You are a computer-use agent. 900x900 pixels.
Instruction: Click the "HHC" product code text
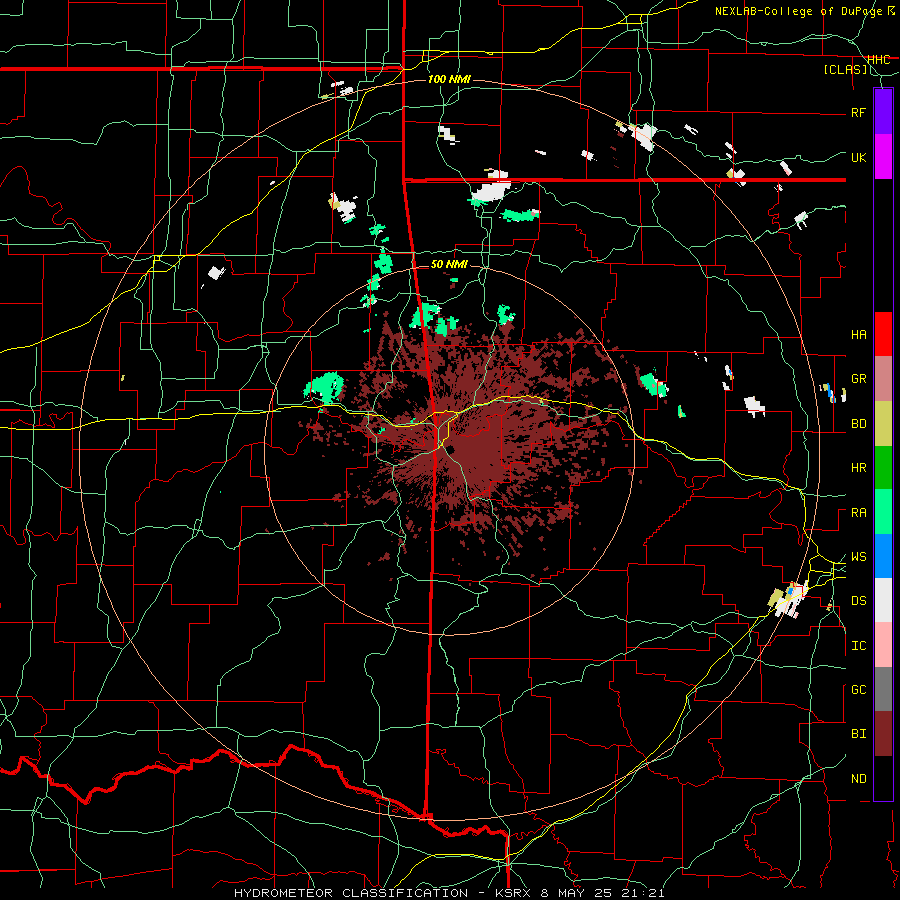[x=878, y=60]
